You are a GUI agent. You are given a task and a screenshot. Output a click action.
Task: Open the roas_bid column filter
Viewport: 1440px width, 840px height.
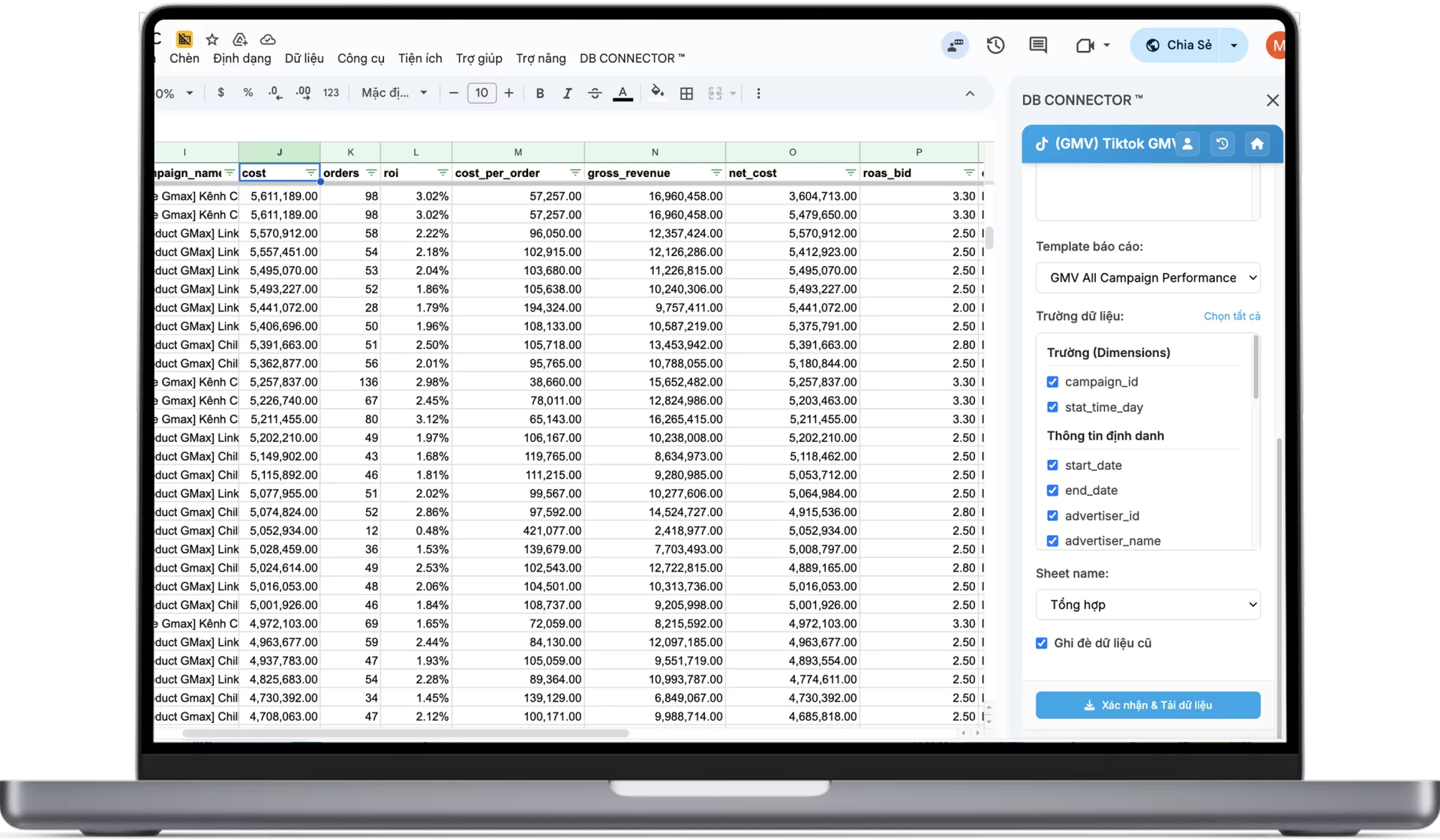tap(969, 173)
